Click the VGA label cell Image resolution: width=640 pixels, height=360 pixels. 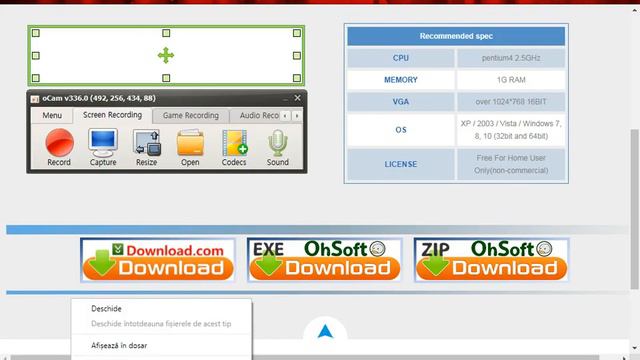tap(401, 102)
